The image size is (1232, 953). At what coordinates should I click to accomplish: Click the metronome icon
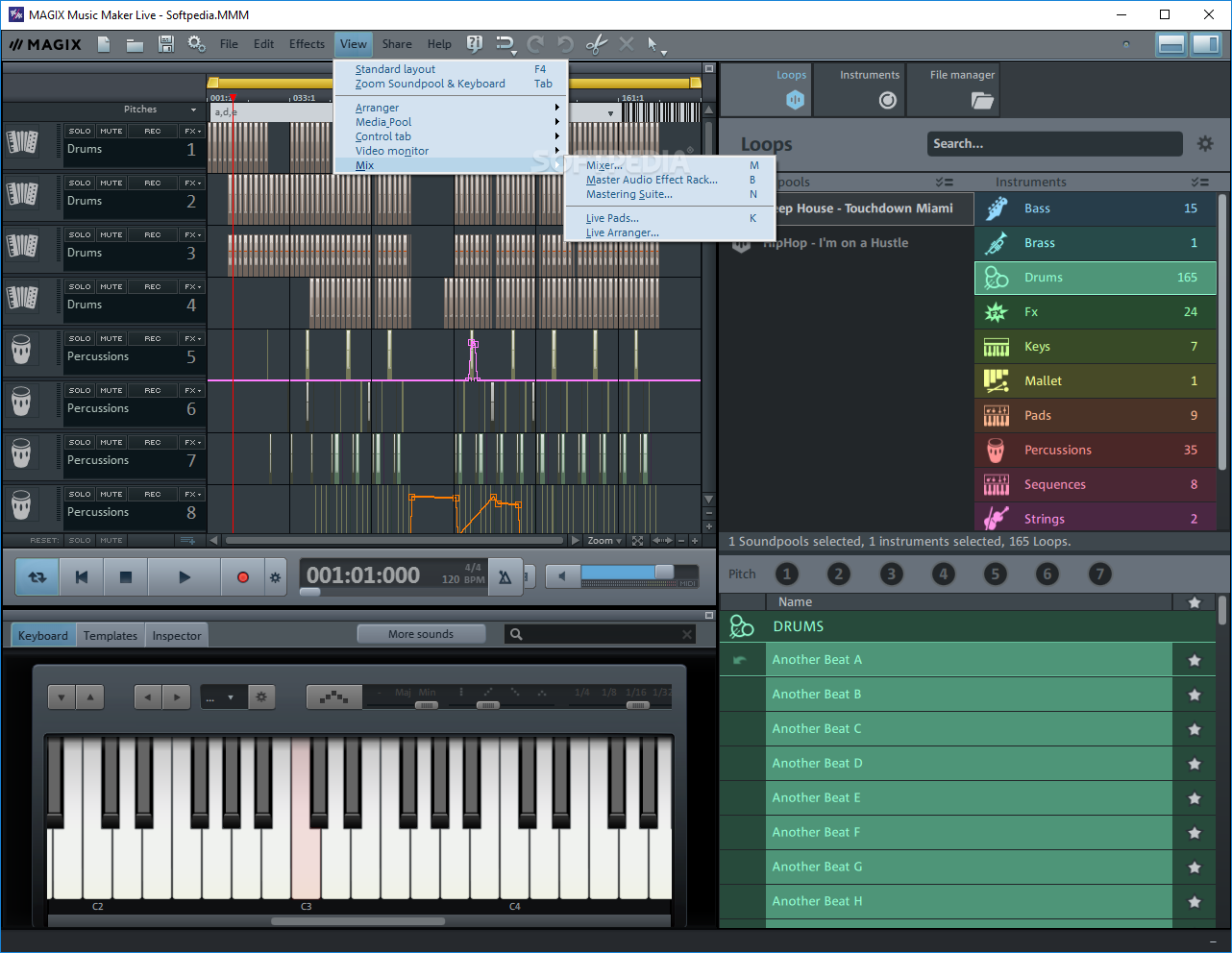click(x=505, y=577)
